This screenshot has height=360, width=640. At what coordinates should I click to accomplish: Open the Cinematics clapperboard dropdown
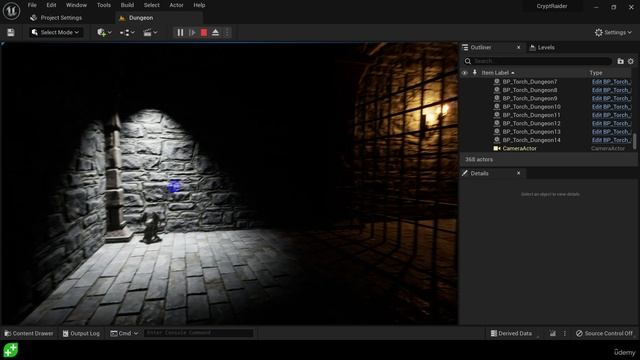[150, 33]
